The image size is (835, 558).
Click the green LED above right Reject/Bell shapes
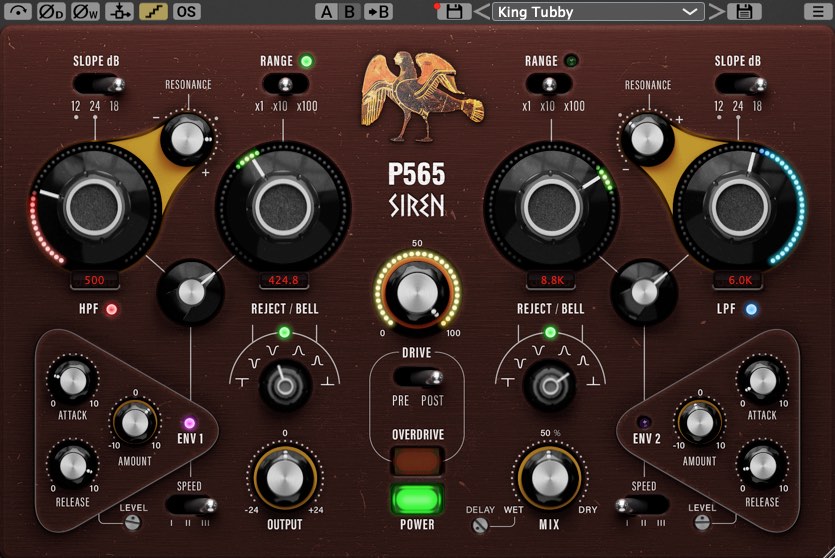(x=550, y=333)
